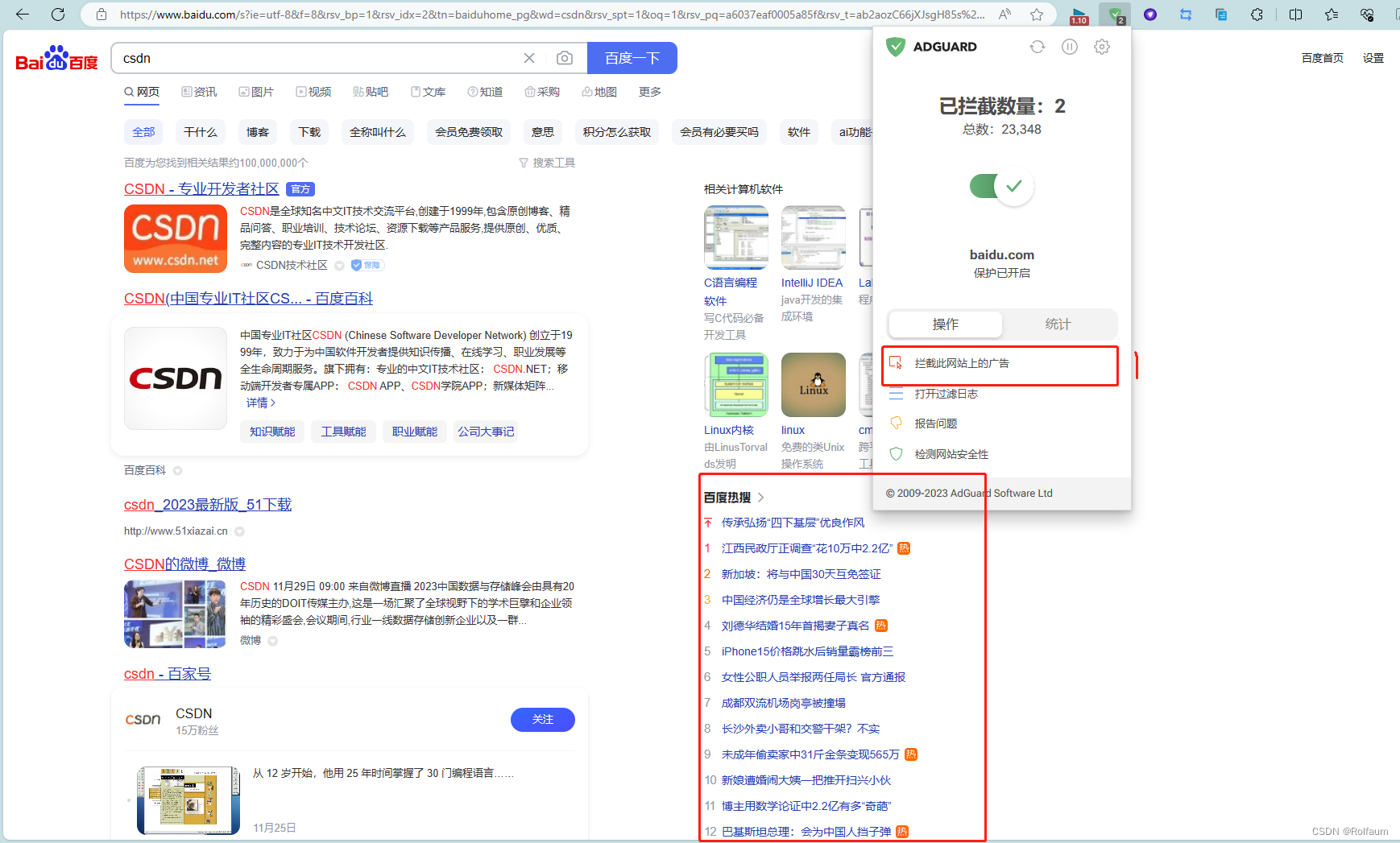This screenshot has height=843, width=1400.
Task: Open the browser essentials heart icon
Action: 1367,14
